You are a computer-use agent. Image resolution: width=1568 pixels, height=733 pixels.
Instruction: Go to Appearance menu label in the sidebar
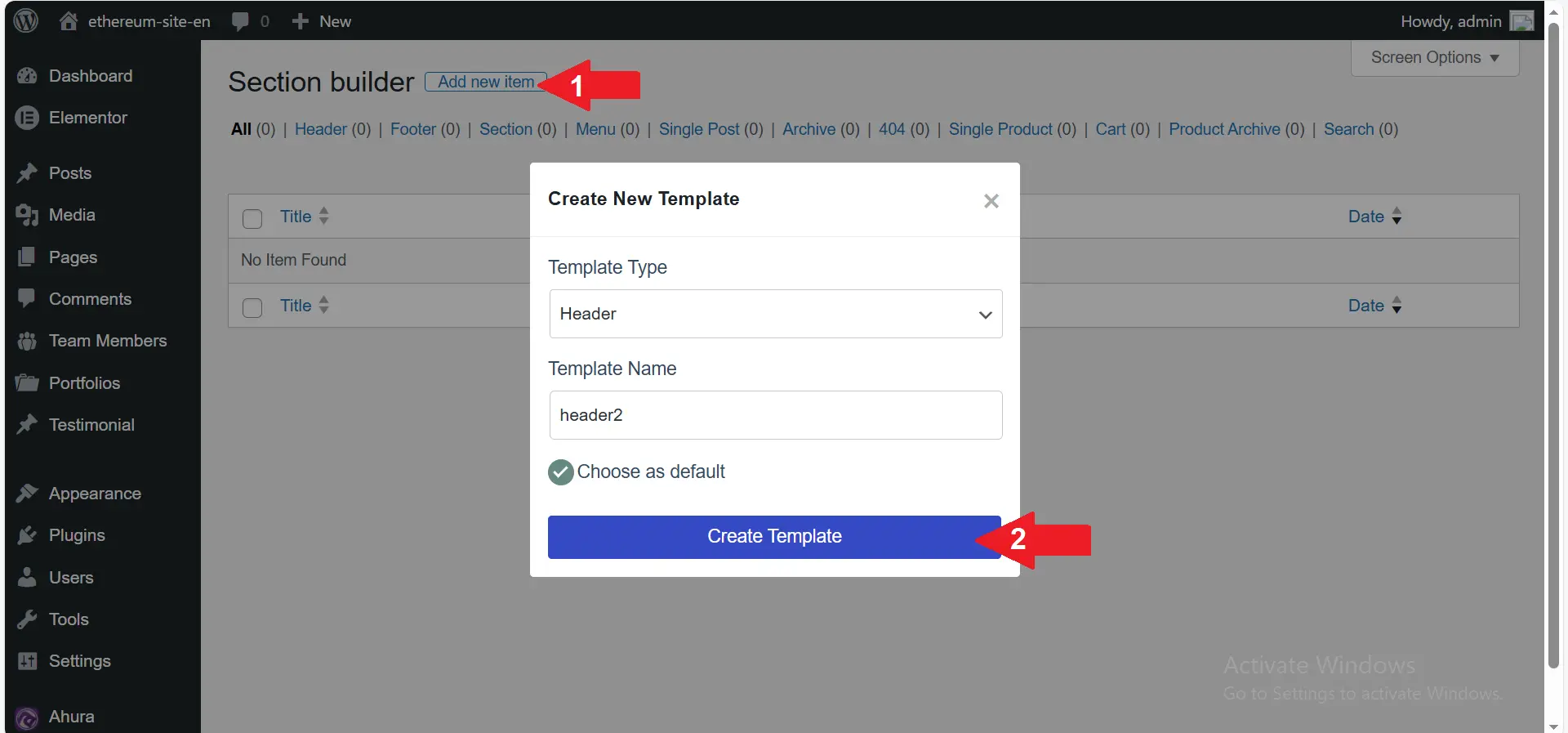pyautogui.click(x=95, y=494)
